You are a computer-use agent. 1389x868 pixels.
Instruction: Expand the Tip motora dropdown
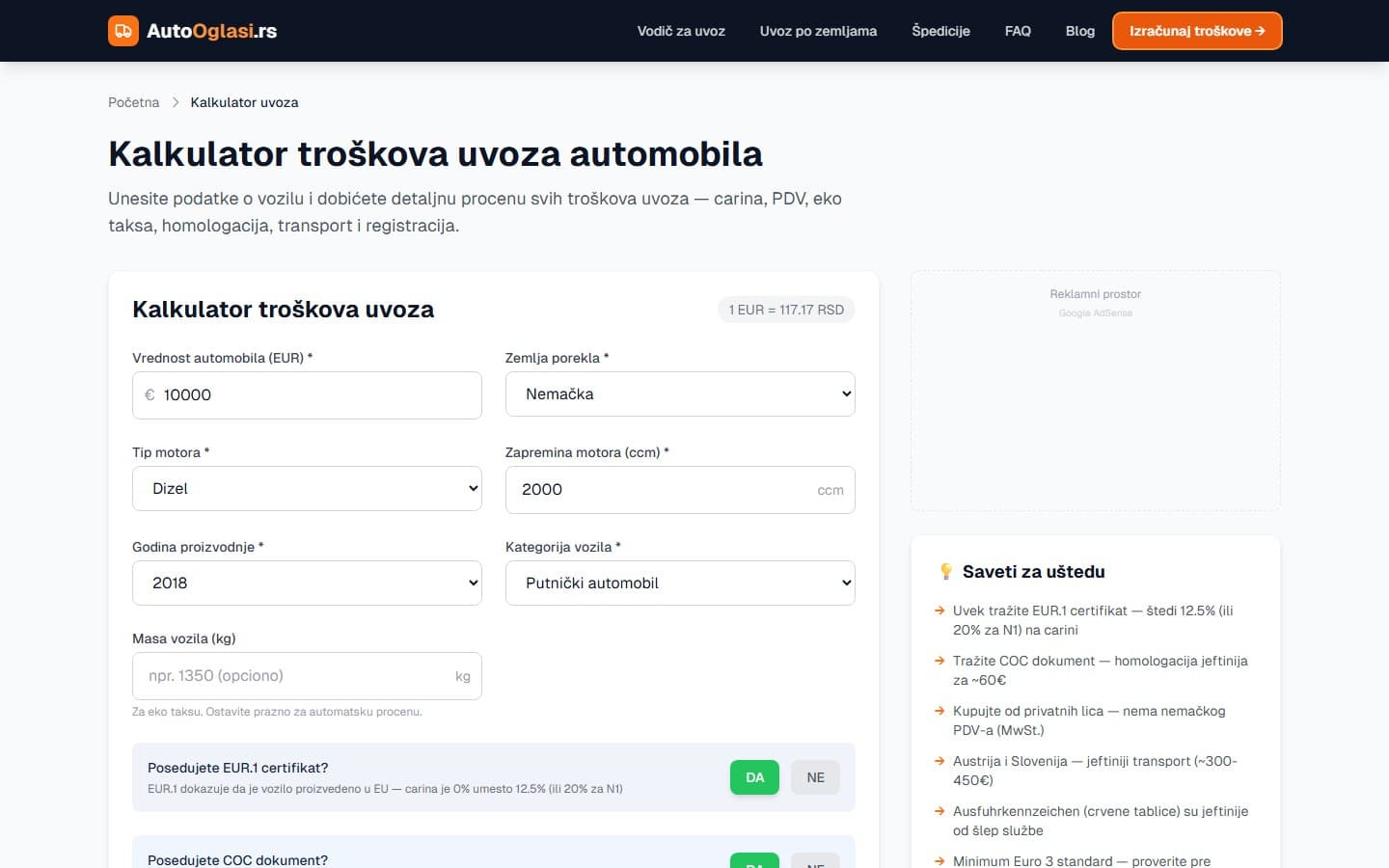(307, 489)
